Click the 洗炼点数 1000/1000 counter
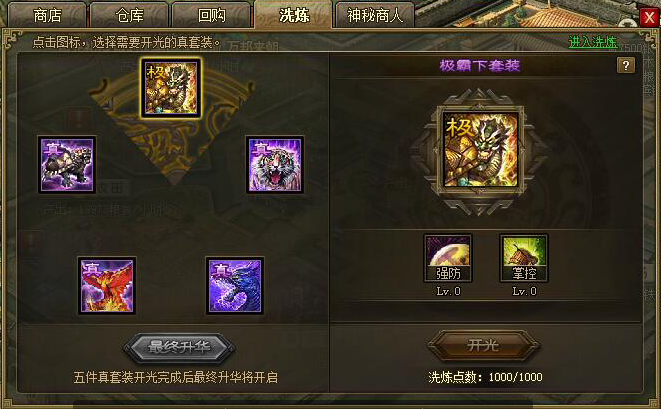Viewport: 661px width, 409px height. tap(485, 377)
